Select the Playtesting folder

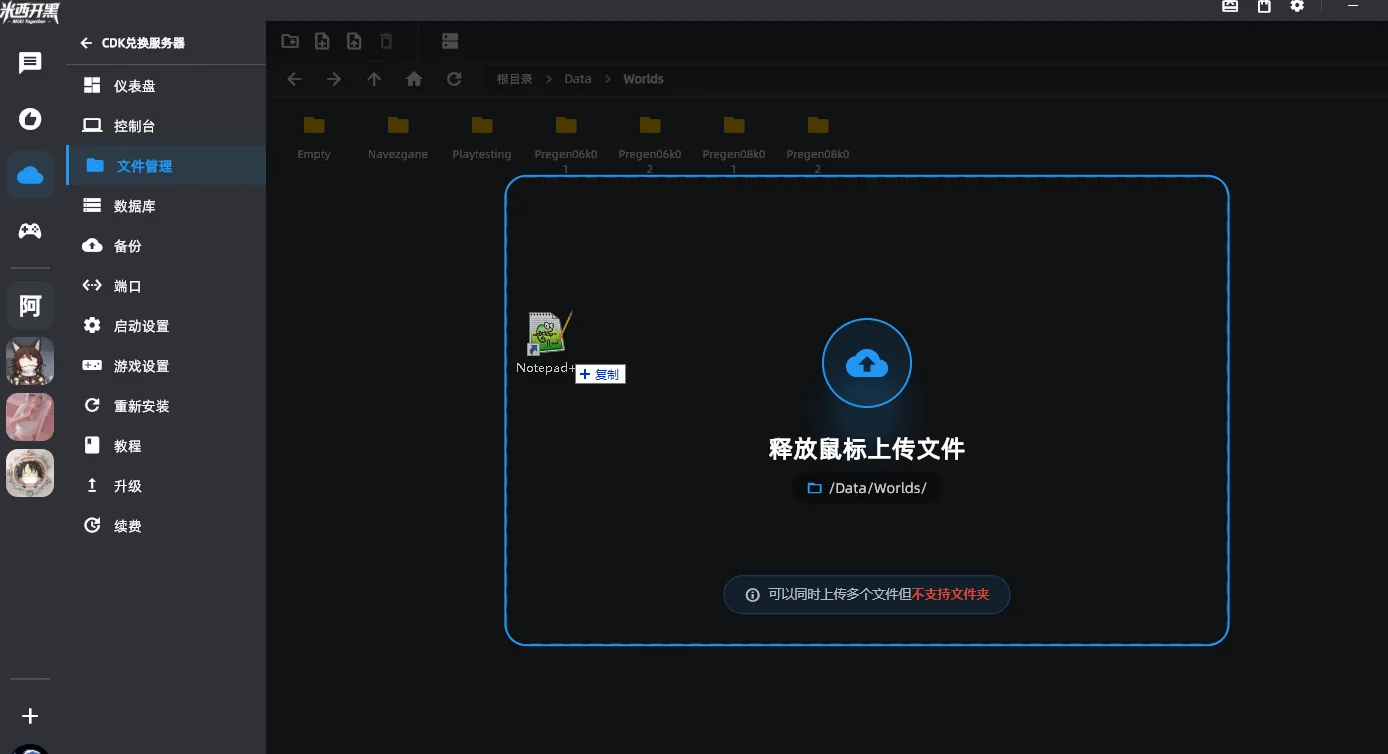(482, 137)
